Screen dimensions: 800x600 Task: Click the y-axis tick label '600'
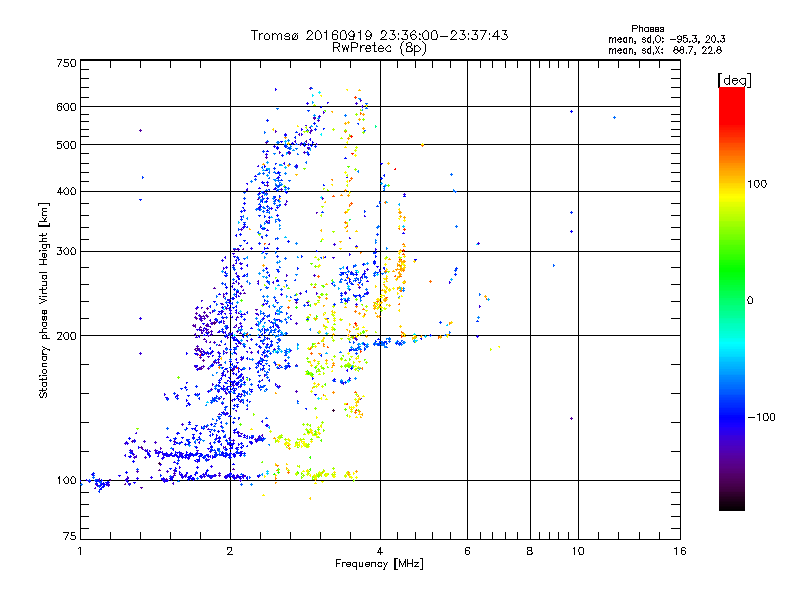click(x=67, y=107)
